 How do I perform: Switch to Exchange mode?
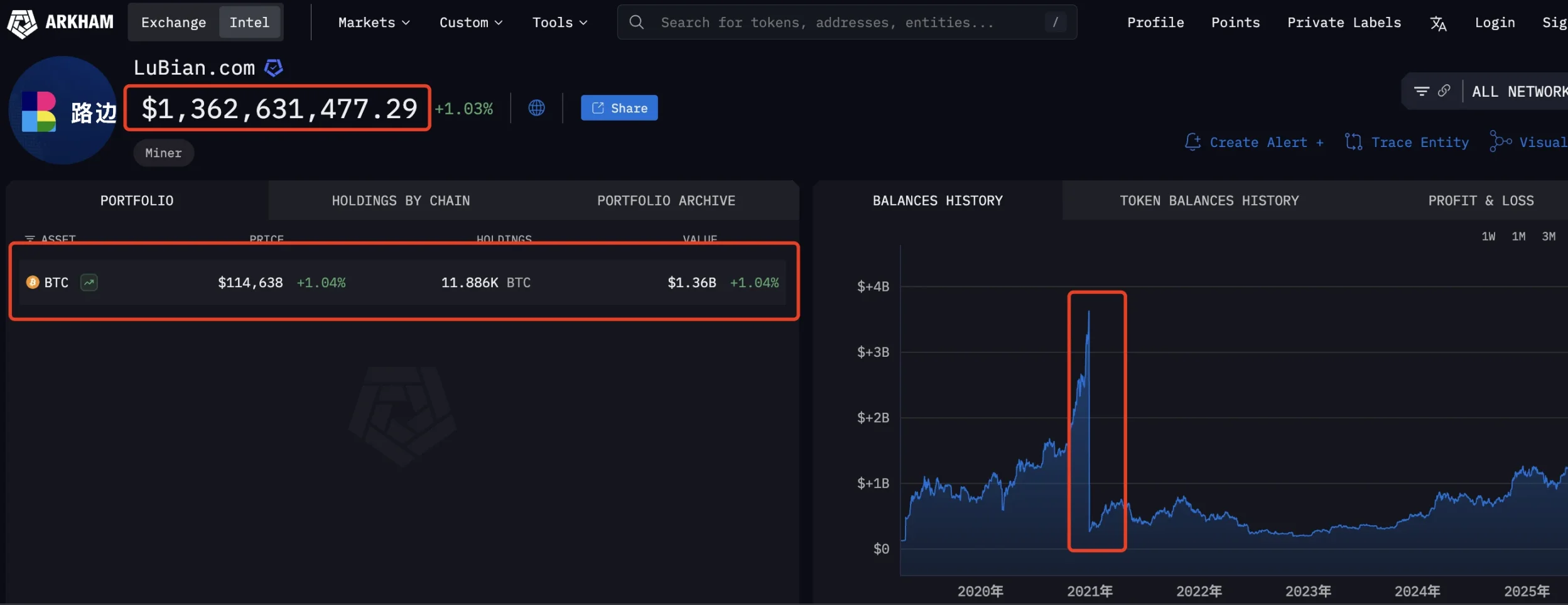coord(173,21)
